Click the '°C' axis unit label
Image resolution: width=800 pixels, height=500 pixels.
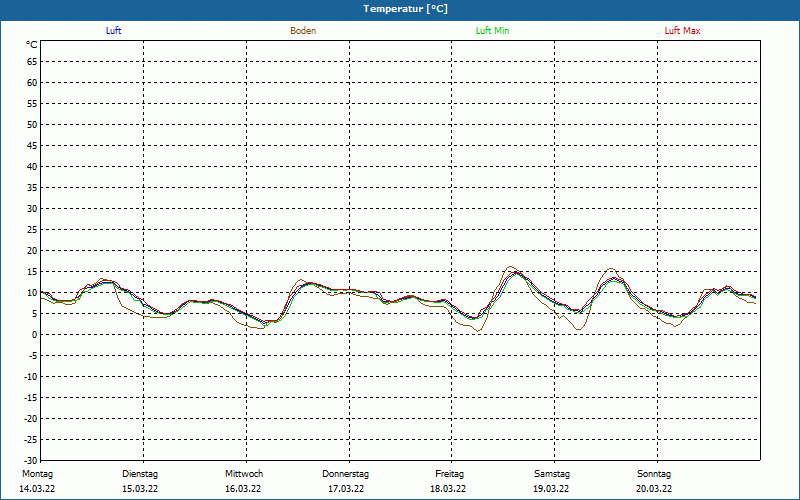coord(32,45)
